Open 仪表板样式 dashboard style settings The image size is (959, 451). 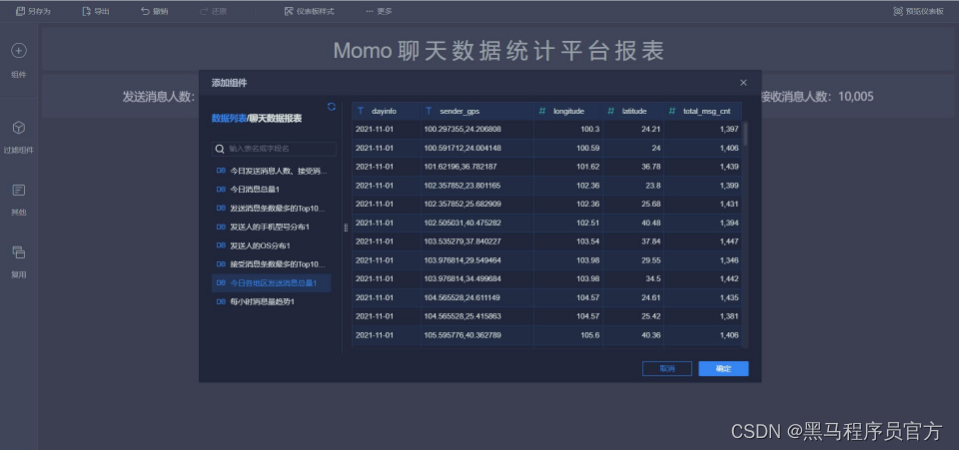click(309, 11)
